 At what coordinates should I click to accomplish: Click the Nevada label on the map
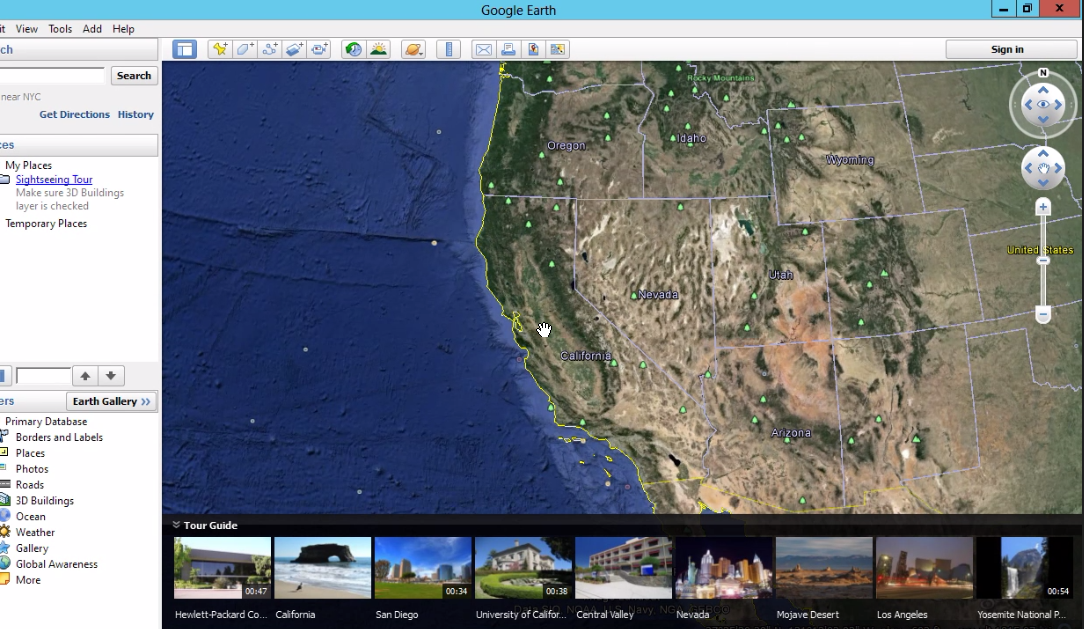658,294
